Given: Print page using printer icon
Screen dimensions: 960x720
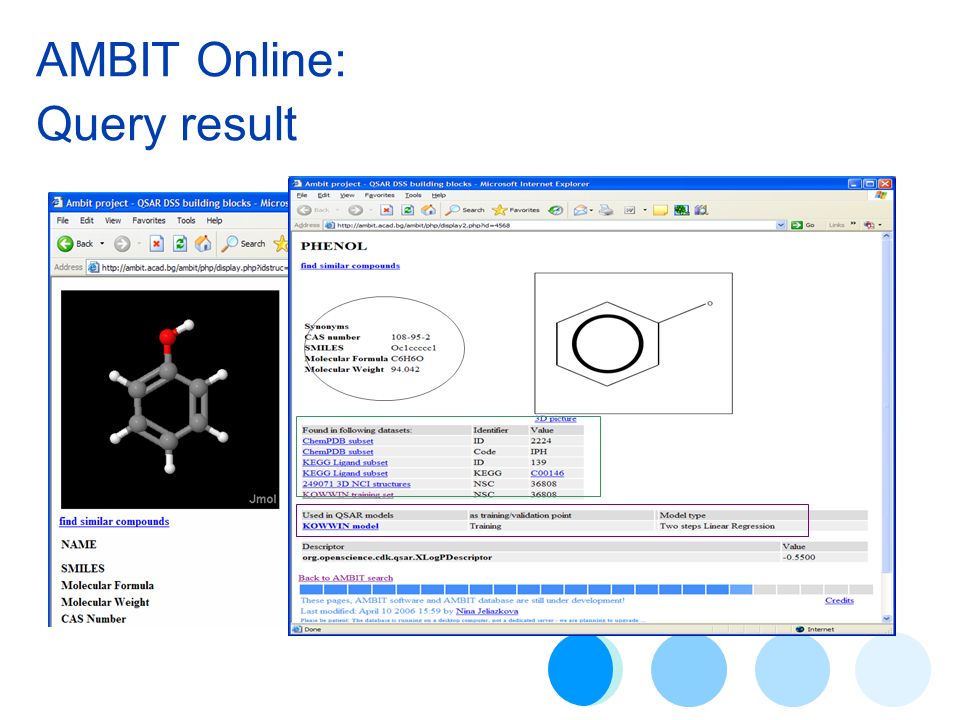Looking at the screenshot, I should (x=606, y=210).
